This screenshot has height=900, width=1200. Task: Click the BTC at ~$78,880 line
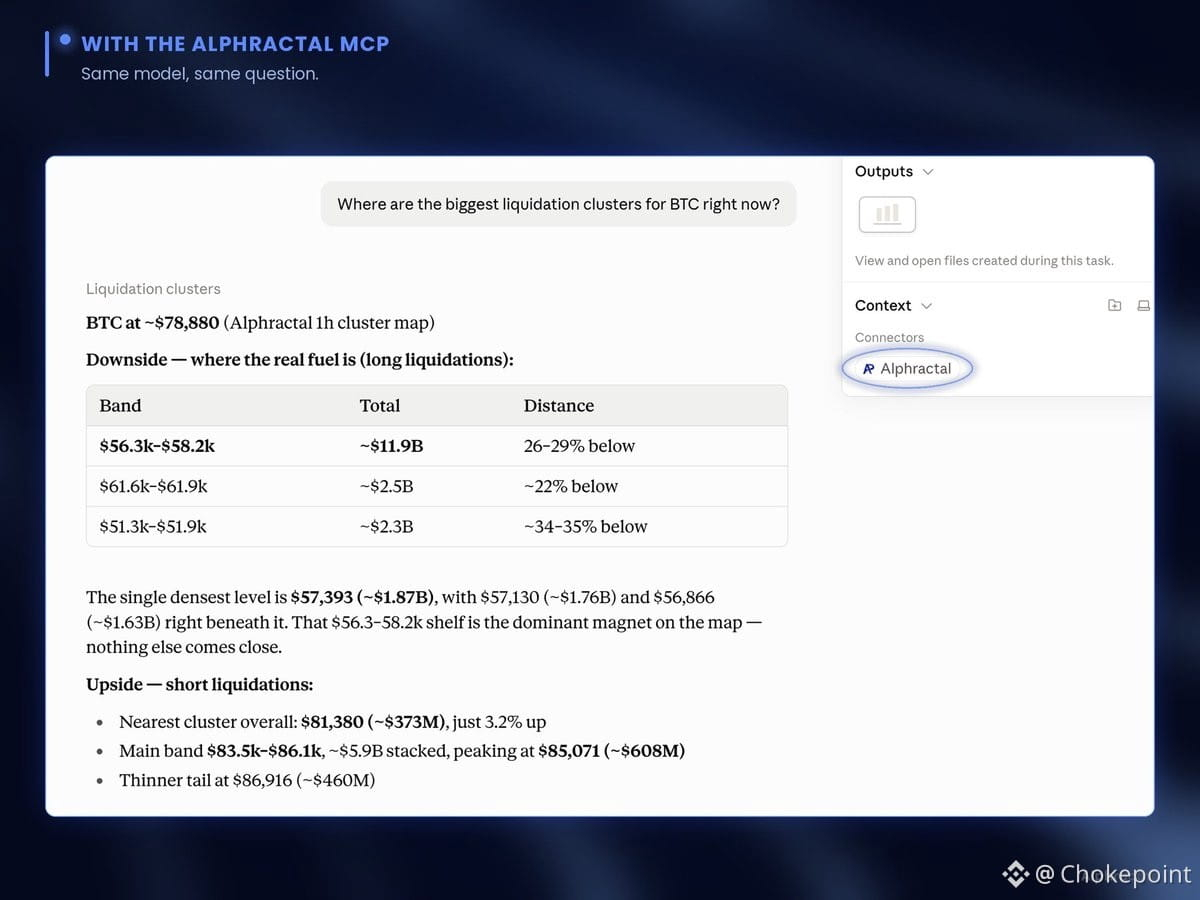[260, 323]
